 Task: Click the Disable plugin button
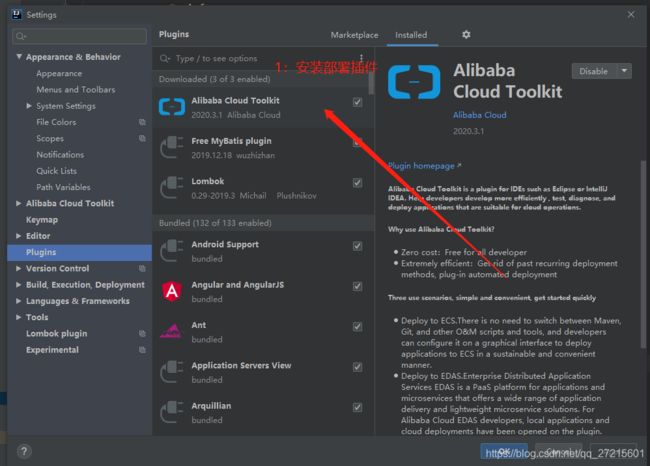point(594,71)
